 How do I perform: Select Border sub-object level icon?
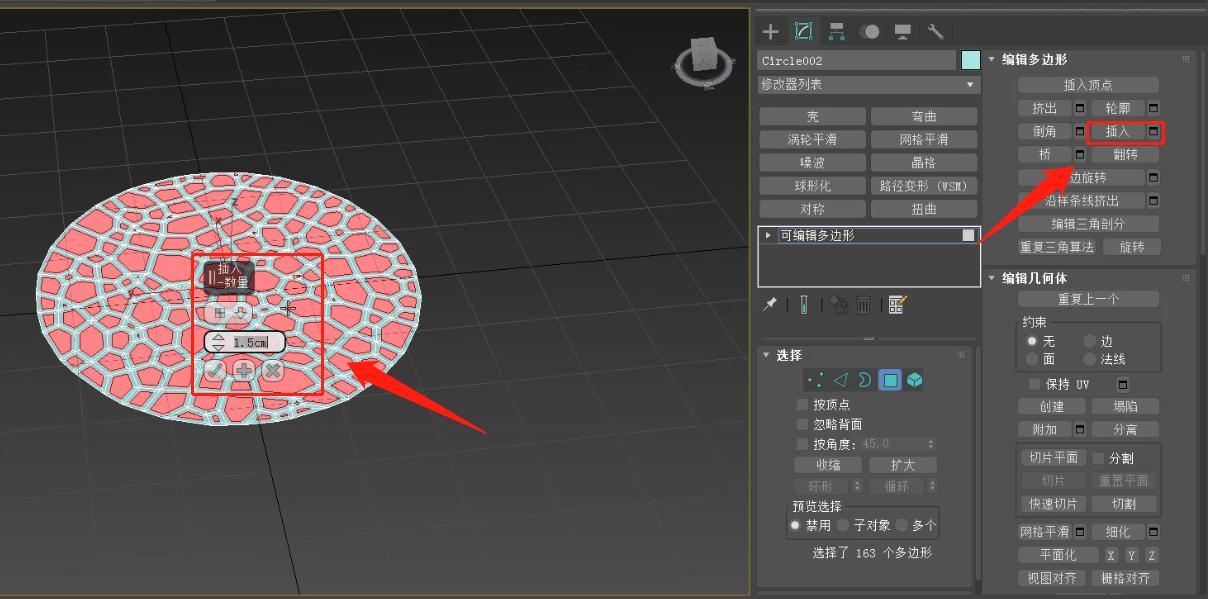(x=864, y=380)
